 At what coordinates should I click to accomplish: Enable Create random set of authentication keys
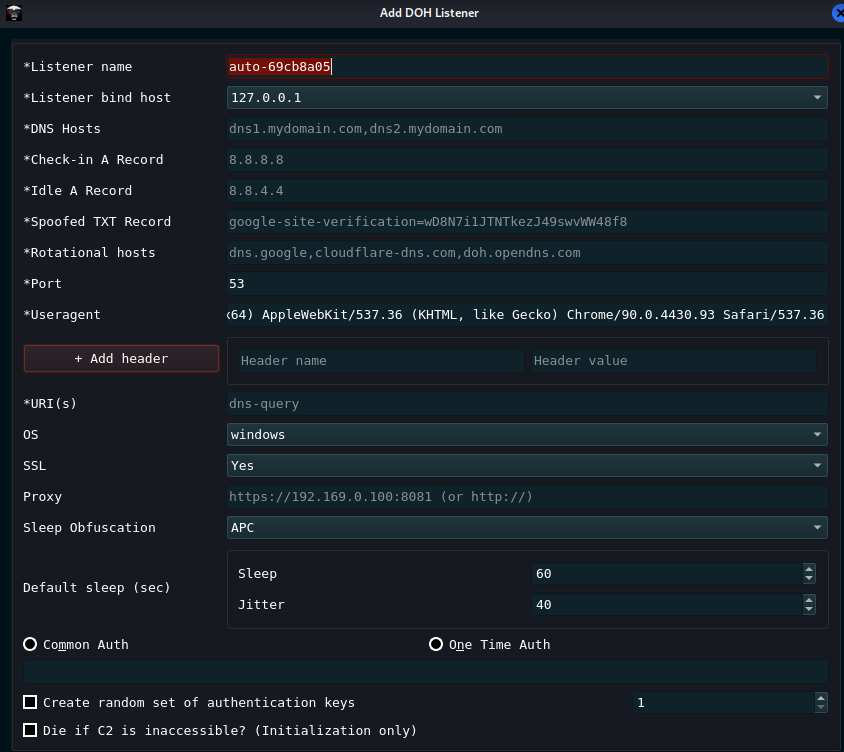tap(30, 702)
